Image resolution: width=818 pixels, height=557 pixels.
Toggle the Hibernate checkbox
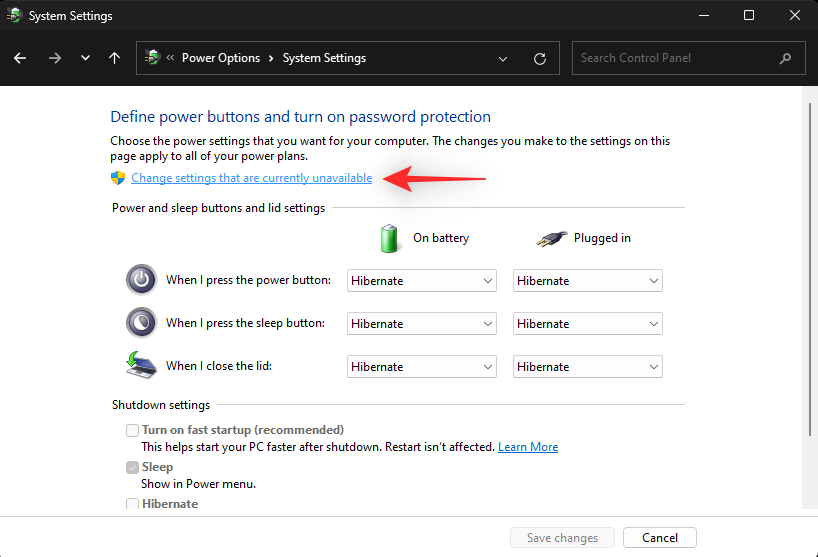(x=132, y=504)
